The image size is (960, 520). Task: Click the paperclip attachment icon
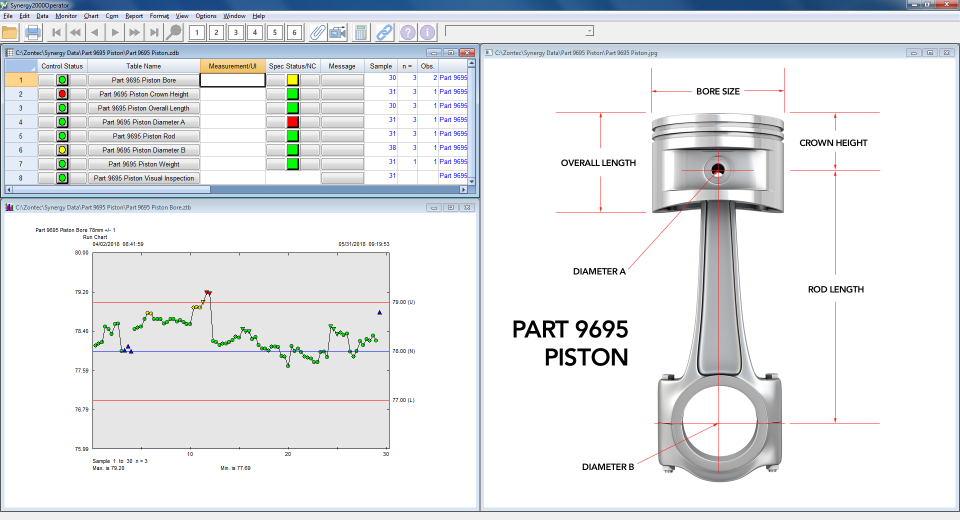pyautogui.click(x=317, y=33)
